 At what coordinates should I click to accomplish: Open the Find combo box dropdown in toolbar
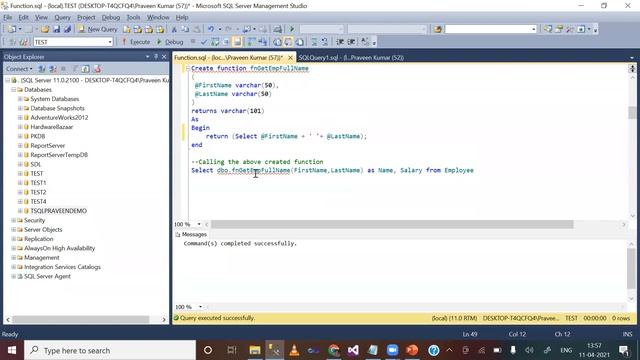[x=533, y=29]
